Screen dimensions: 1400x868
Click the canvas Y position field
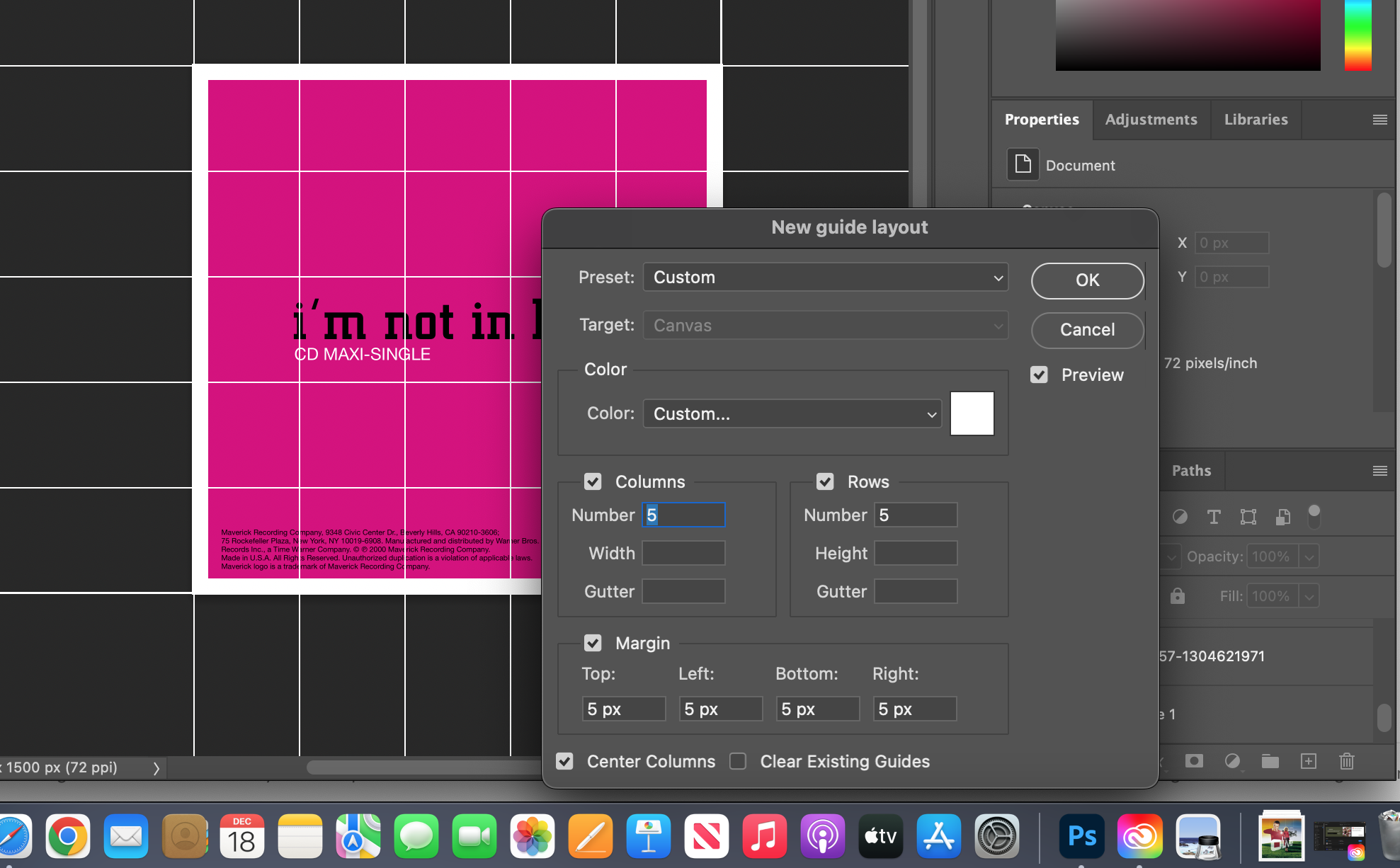pos(1232,277)
